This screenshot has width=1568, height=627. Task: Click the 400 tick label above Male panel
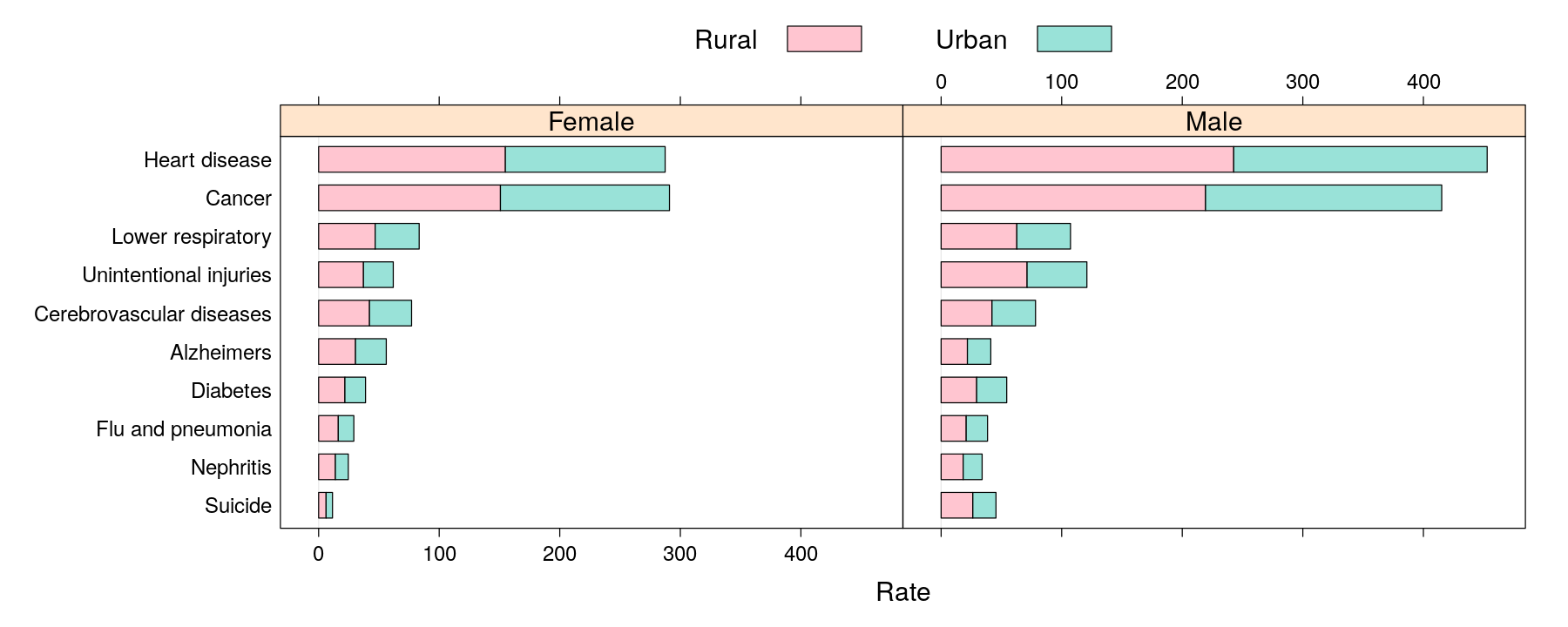click(x=1423, y=82)
